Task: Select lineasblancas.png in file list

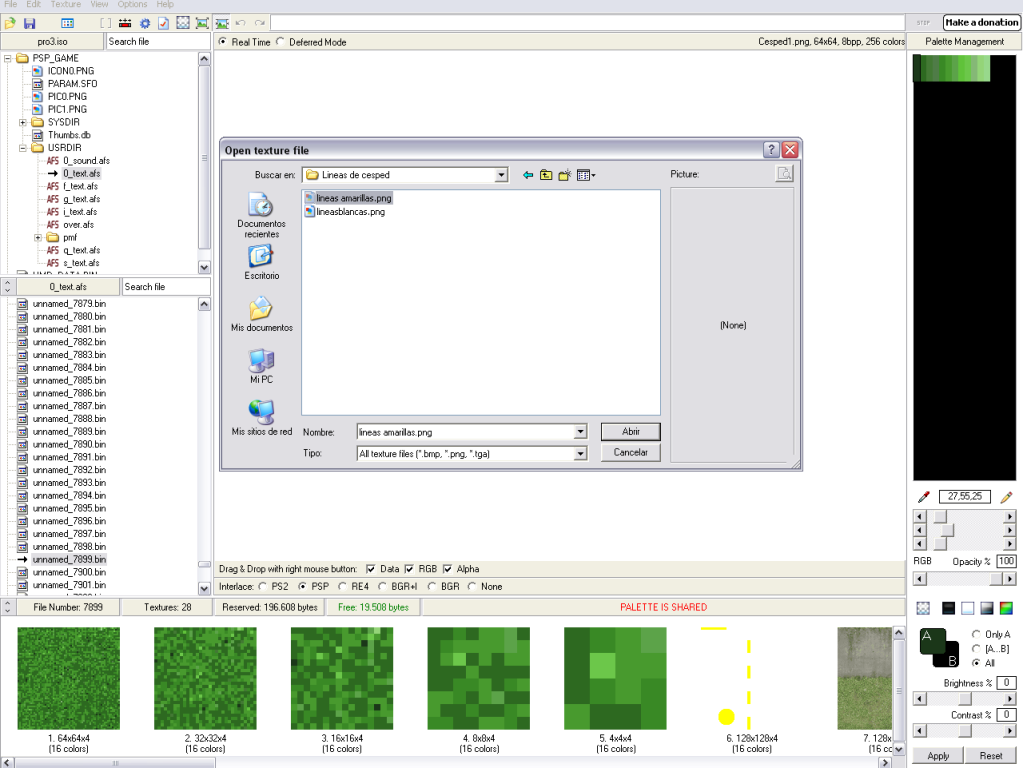Action: point(344,212)
